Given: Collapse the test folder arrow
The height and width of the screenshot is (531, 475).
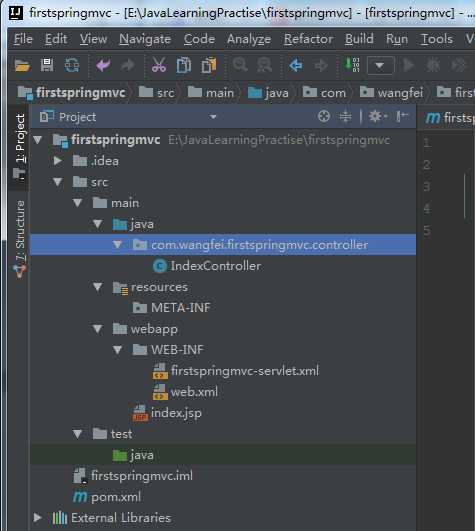Looking at the screenshot, I should [x=78, y=434].
